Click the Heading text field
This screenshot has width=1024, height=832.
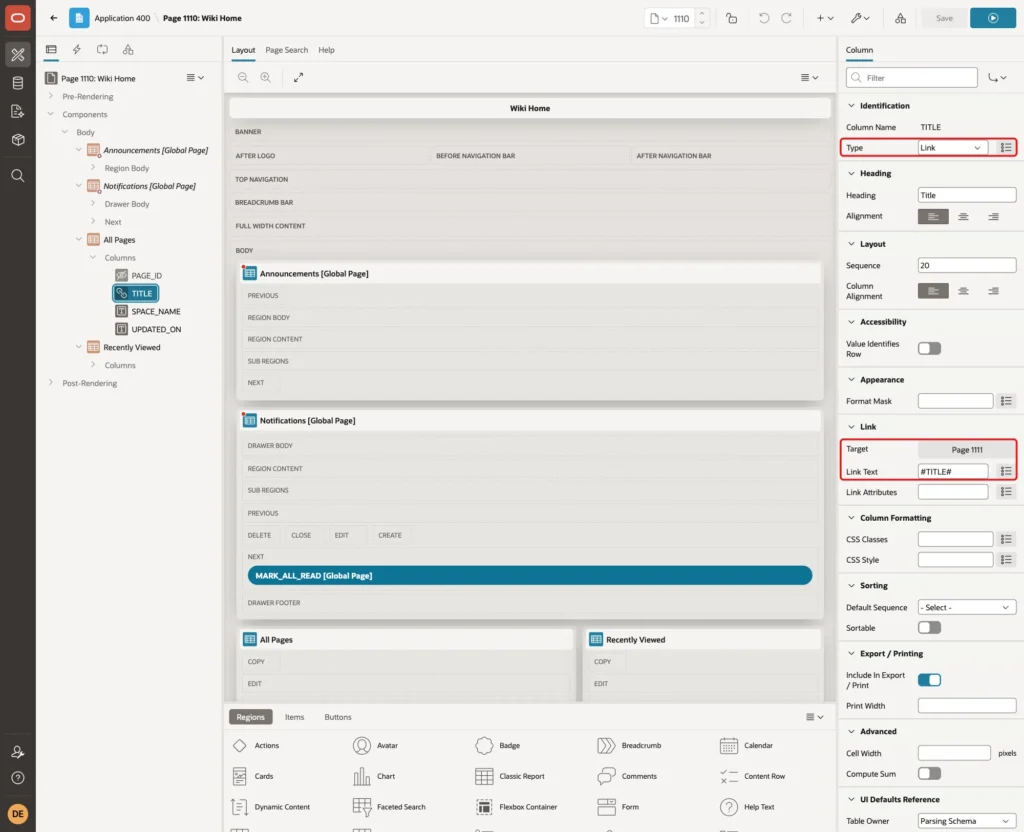(967, 195)
